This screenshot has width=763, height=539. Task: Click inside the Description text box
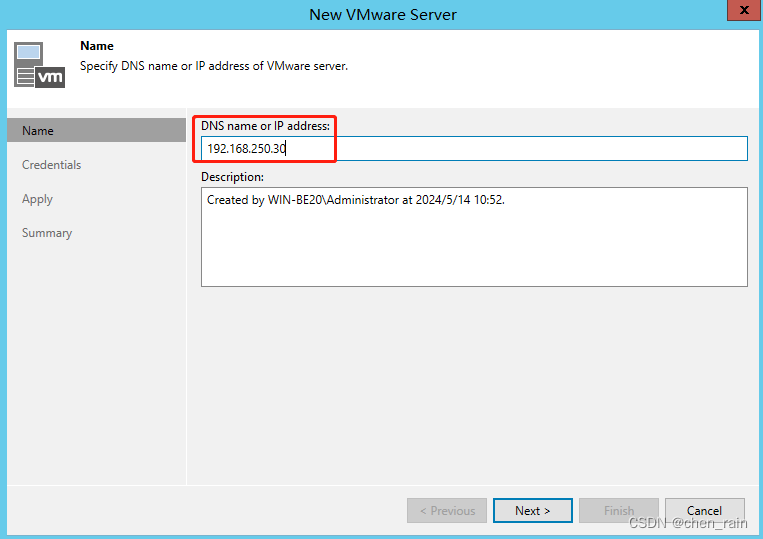(x=474, y=237)
